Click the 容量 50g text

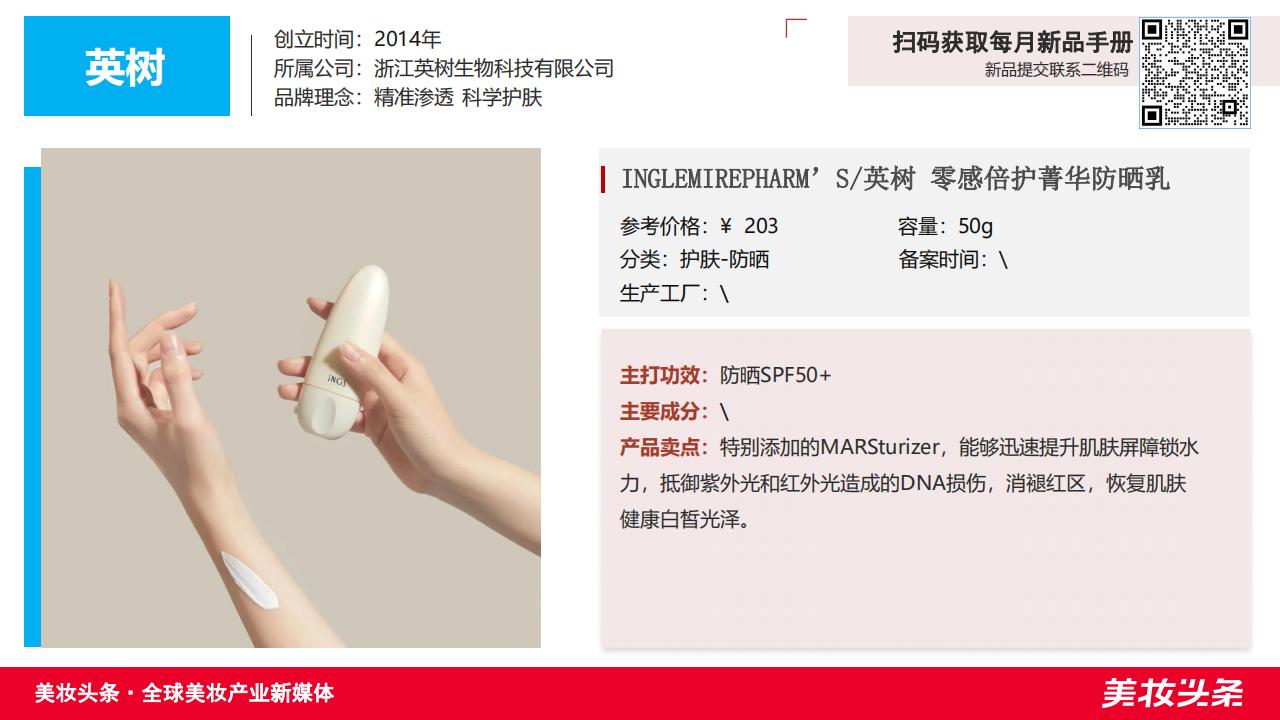point(946,226)
